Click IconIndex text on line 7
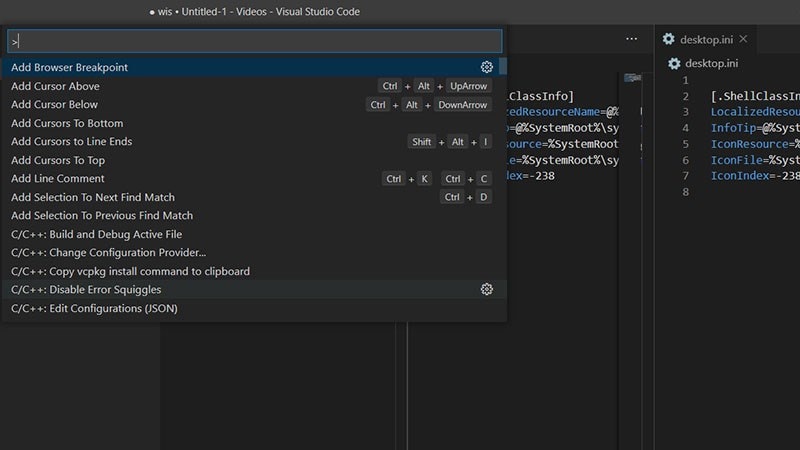Viewport: 800px width, 450px height. (x=740, y=176)
